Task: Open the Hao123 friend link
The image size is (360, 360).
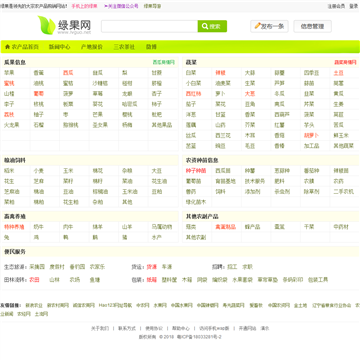Action: point(115,305)
